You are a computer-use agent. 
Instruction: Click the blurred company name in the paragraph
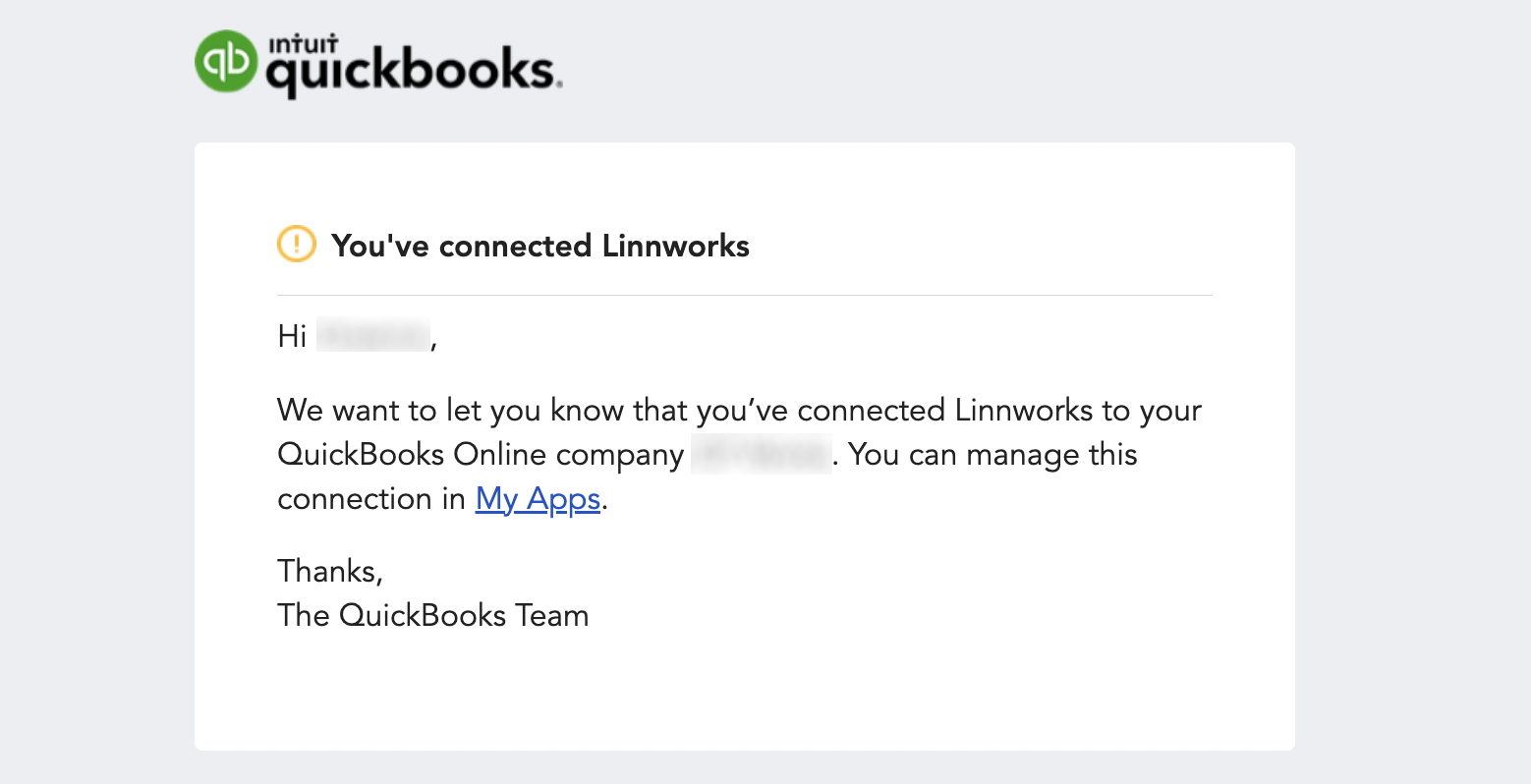click(x=761, y=455)
